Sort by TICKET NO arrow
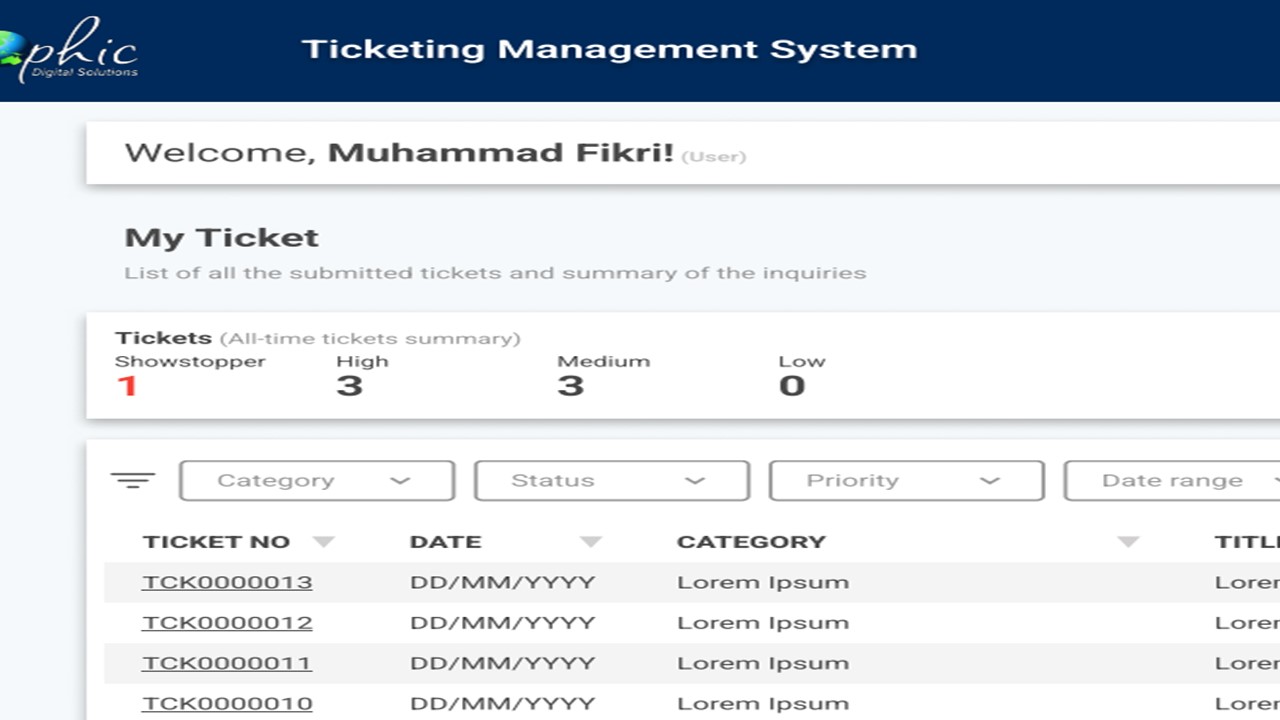 tap(323, 542)
